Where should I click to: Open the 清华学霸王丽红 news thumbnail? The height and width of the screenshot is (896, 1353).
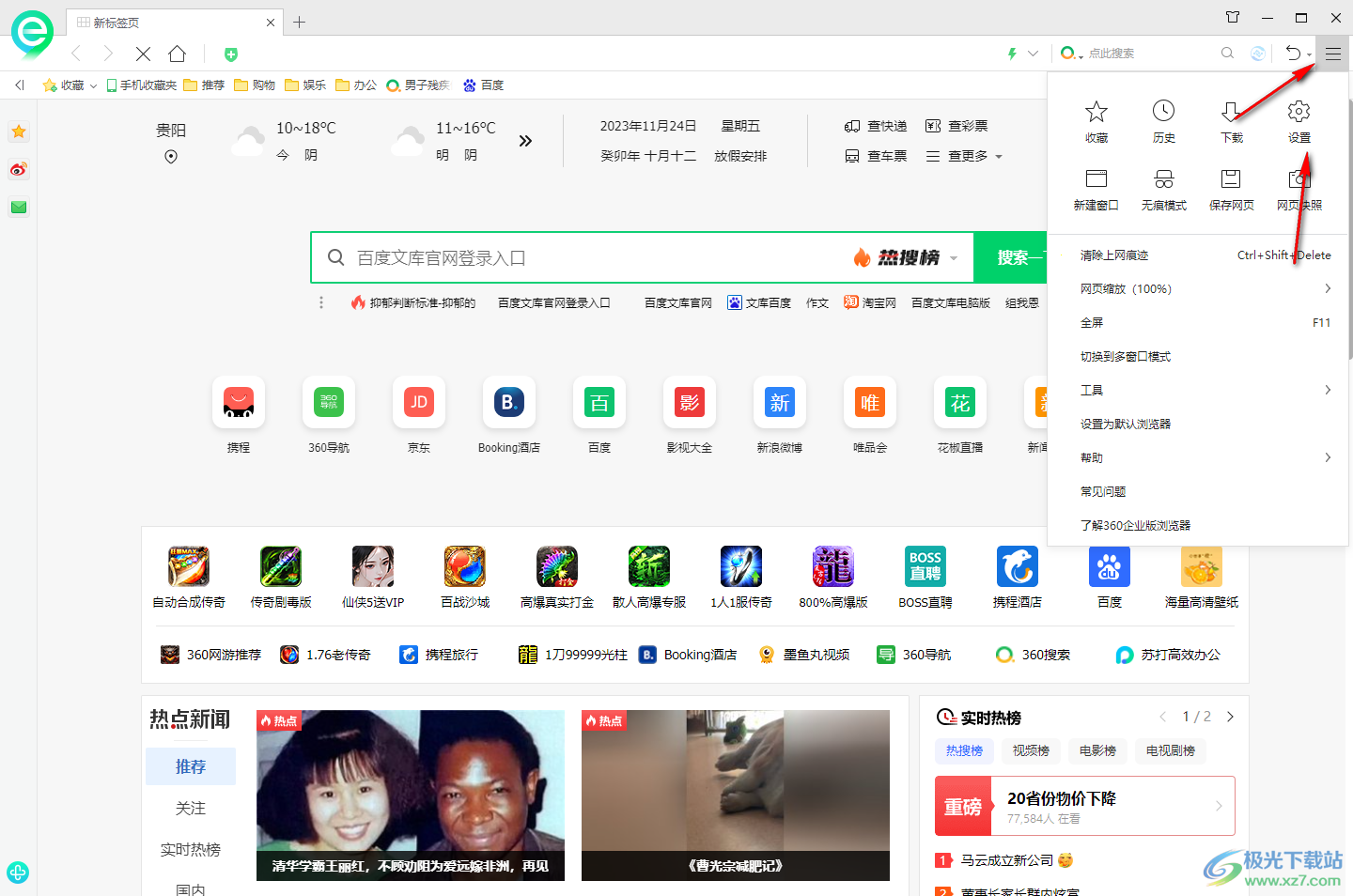pyautogui.click(x=411, y=796)
